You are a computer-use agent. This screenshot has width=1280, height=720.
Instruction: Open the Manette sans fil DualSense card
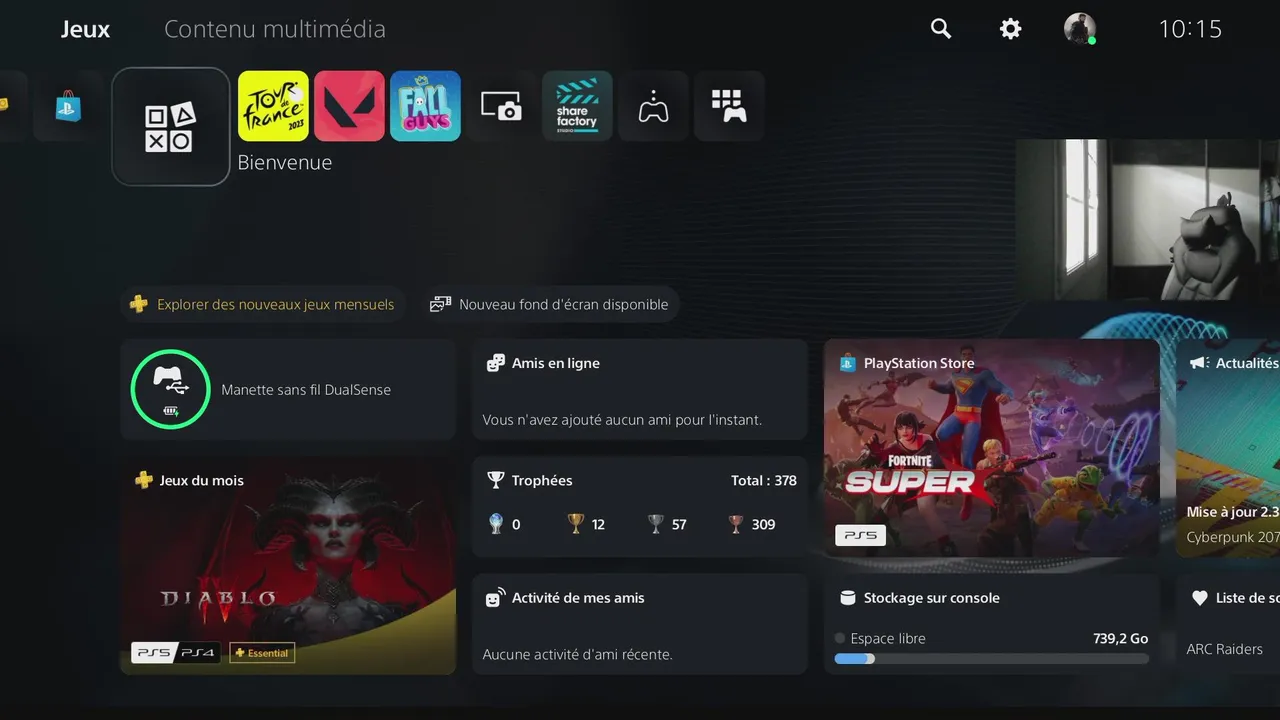coord(288,389)
